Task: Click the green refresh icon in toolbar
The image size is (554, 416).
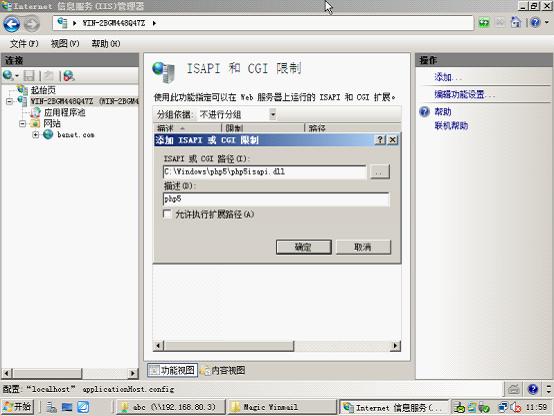Action: point(484,23)
